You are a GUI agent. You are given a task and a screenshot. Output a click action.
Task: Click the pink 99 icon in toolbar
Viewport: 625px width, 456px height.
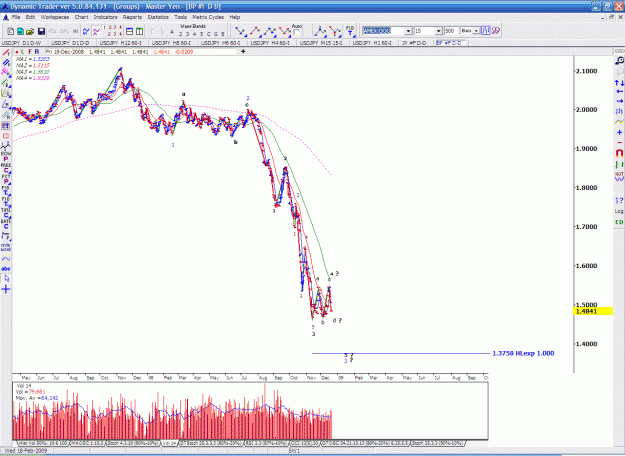pyautogui.click(x=495, y=31)
